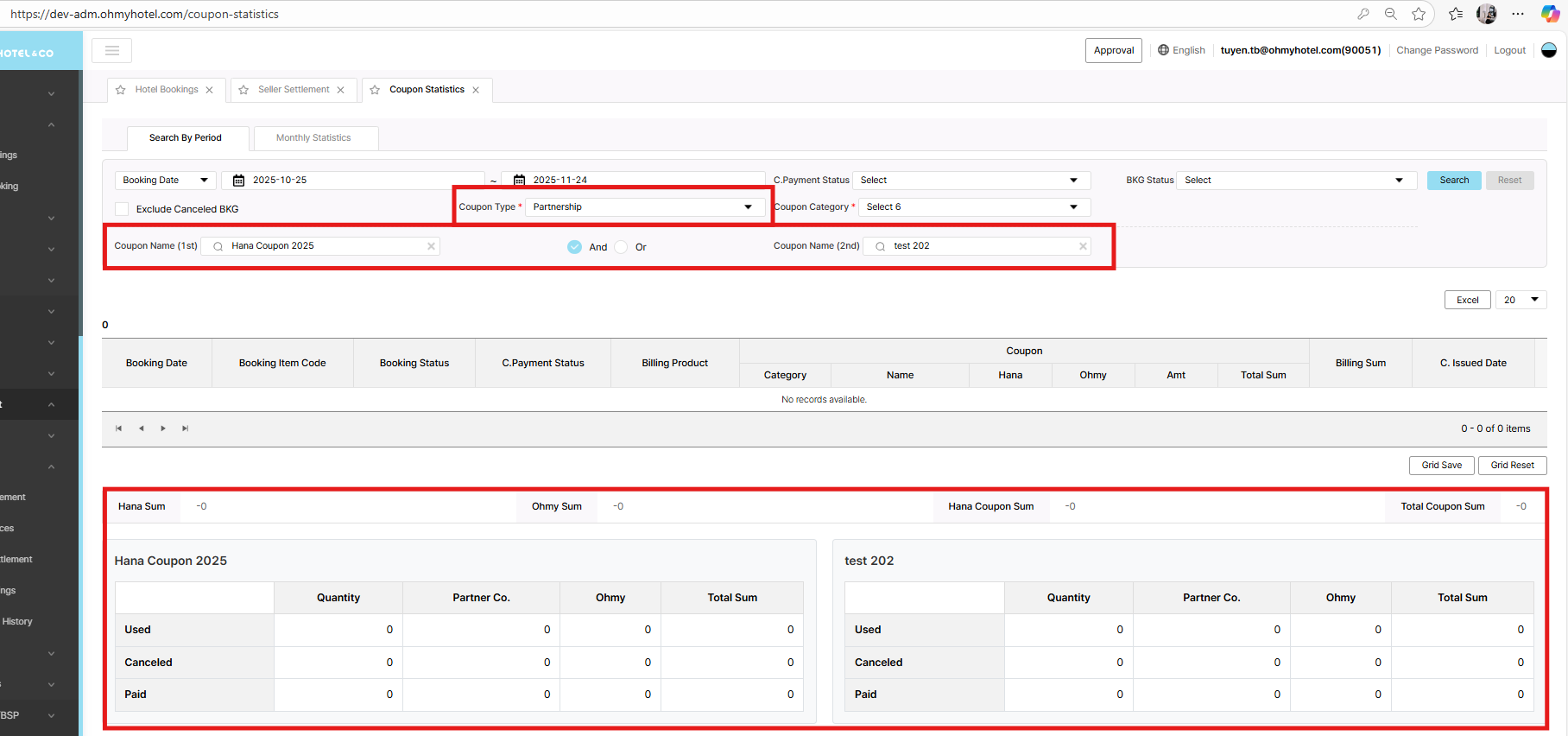Viewport: 1568px width, 736px height.
Task: Export results with the Excel button
Action: 1467,300
